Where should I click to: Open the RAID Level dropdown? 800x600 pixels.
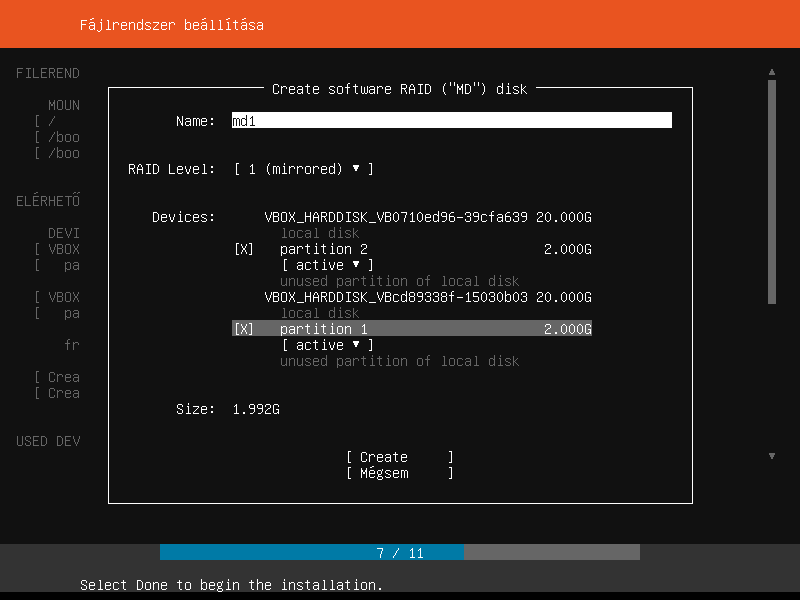click(303, 169)
